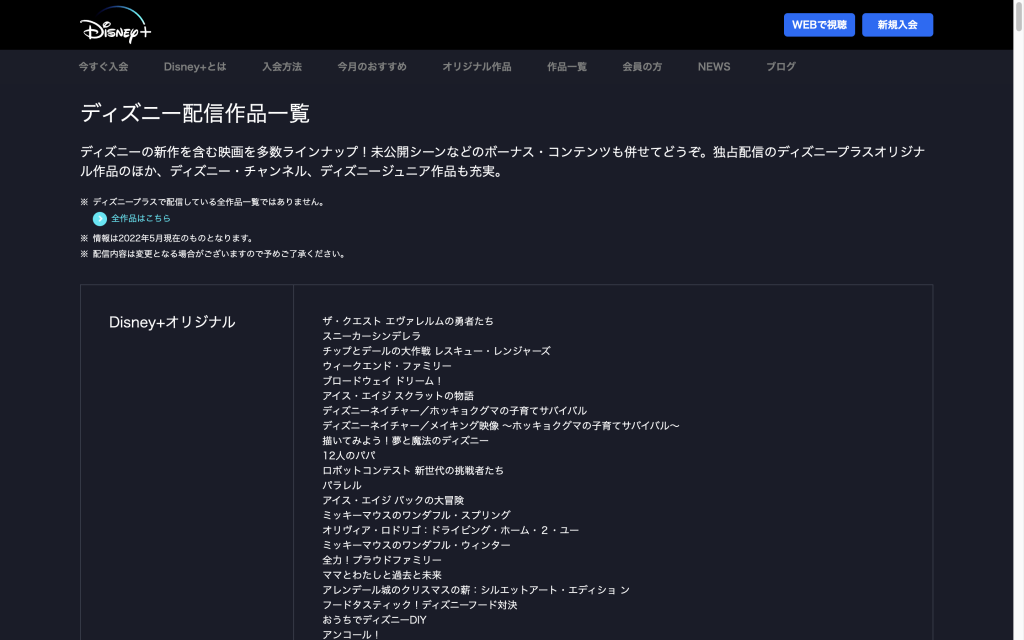The width and height of the screenshot is (1024, 640).
Task: Select ロボットコンテスト 新世代の挑戦者たち title
Action: tap(413, 471)
